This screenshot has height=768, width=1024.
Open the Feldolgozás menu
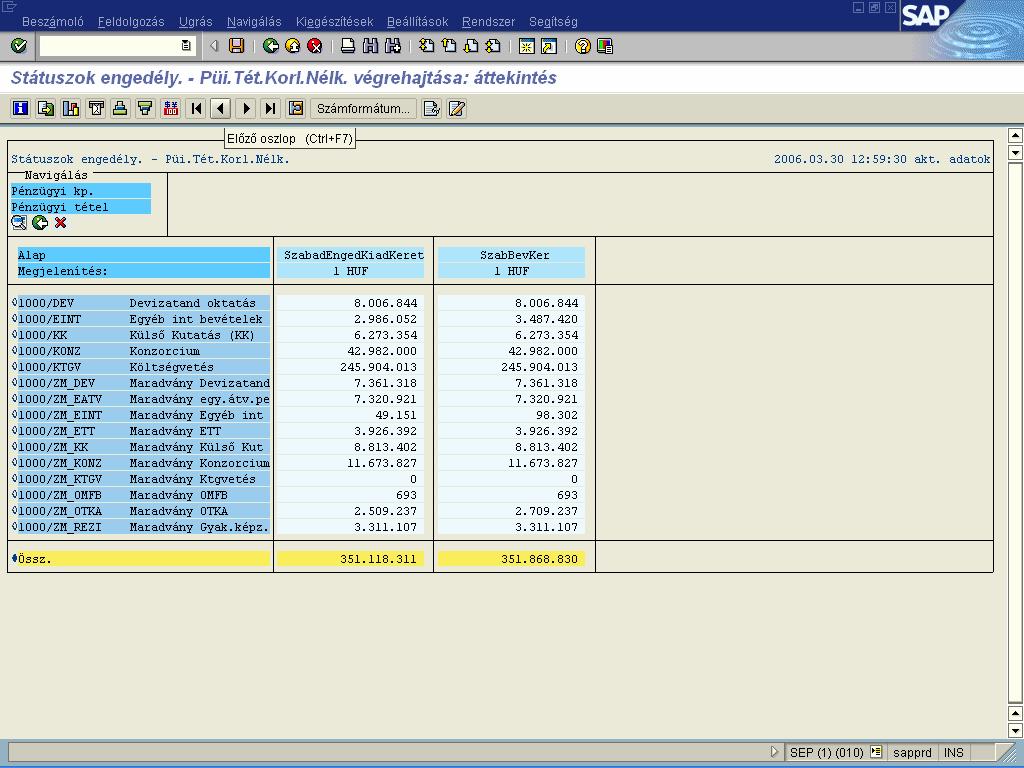[131, 22]
